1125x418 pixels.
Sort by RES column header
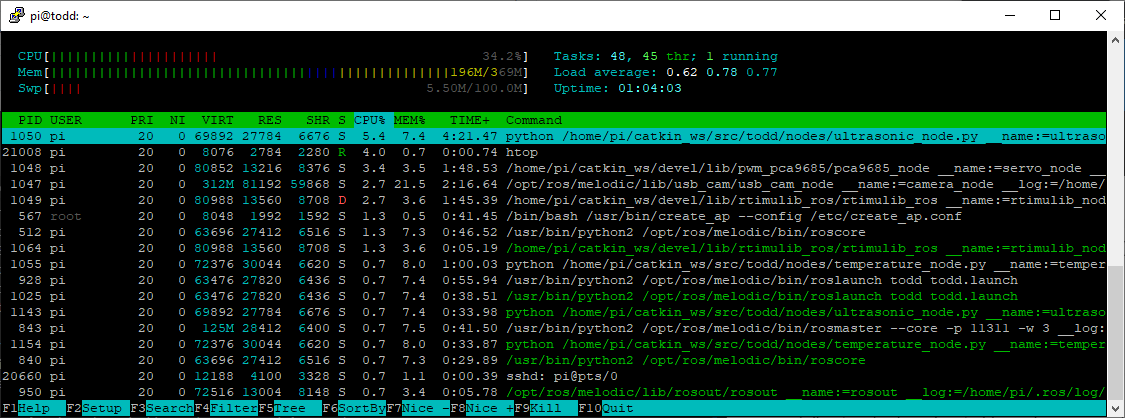[x=270, y=120]
